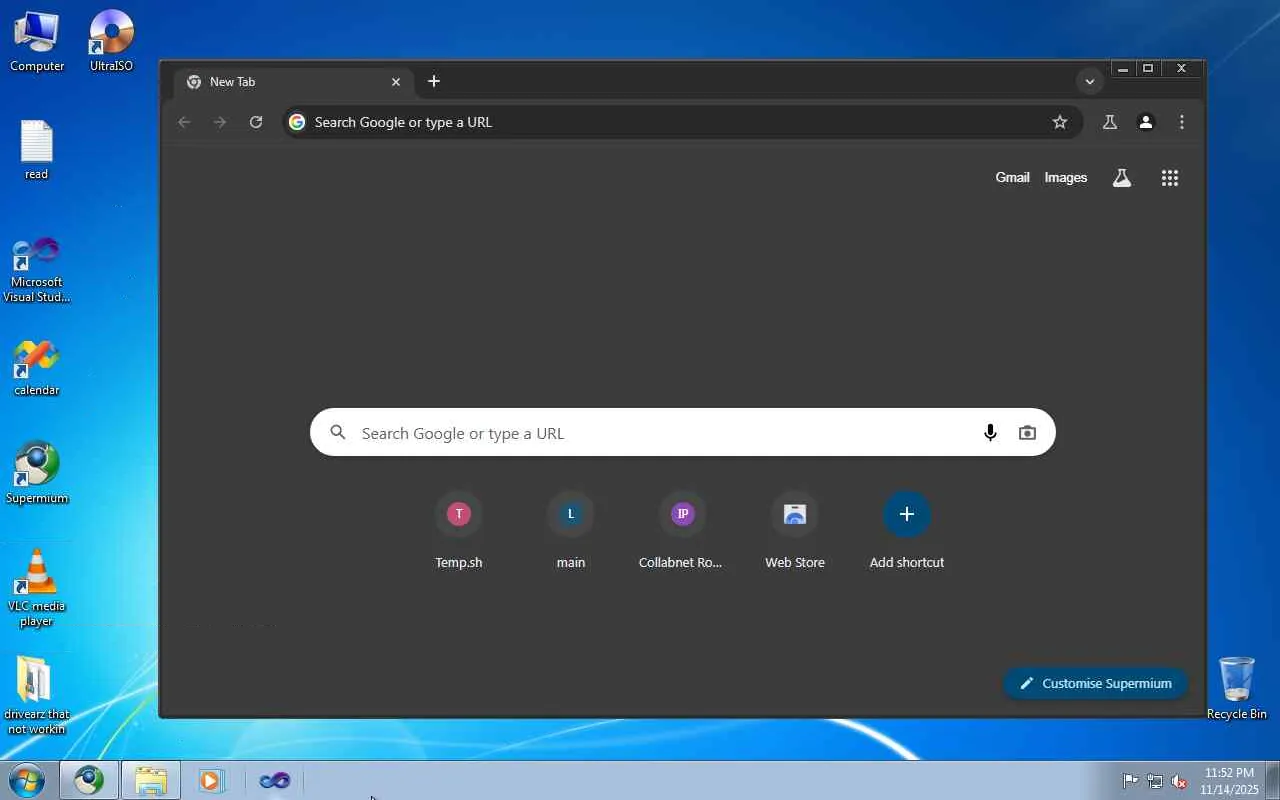Select the read text file icon

[x=37, y=150]
